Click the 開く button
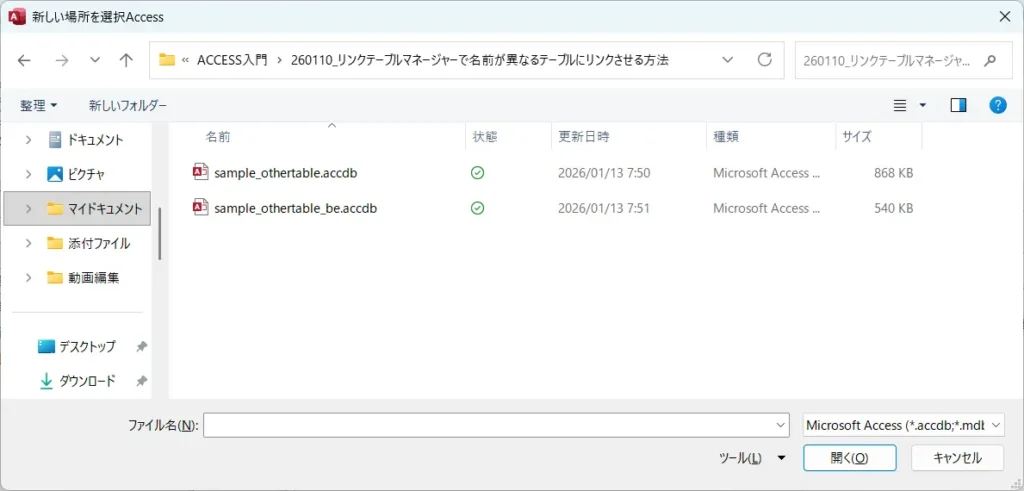 [x=849, y=458]
